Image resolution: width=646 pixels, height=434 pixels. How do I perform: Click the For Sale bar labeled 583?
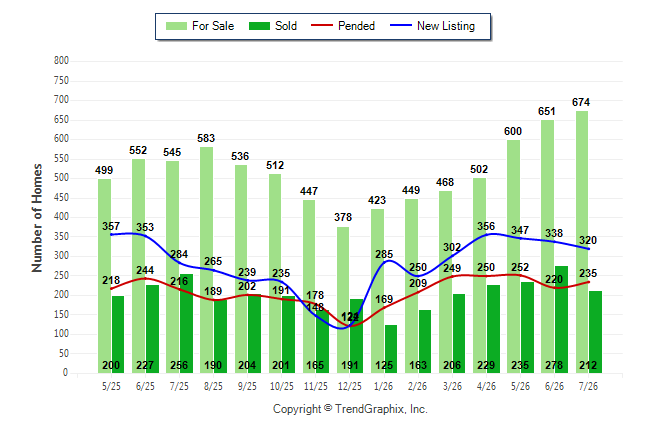pyautogui.click(x=207, y=260)
